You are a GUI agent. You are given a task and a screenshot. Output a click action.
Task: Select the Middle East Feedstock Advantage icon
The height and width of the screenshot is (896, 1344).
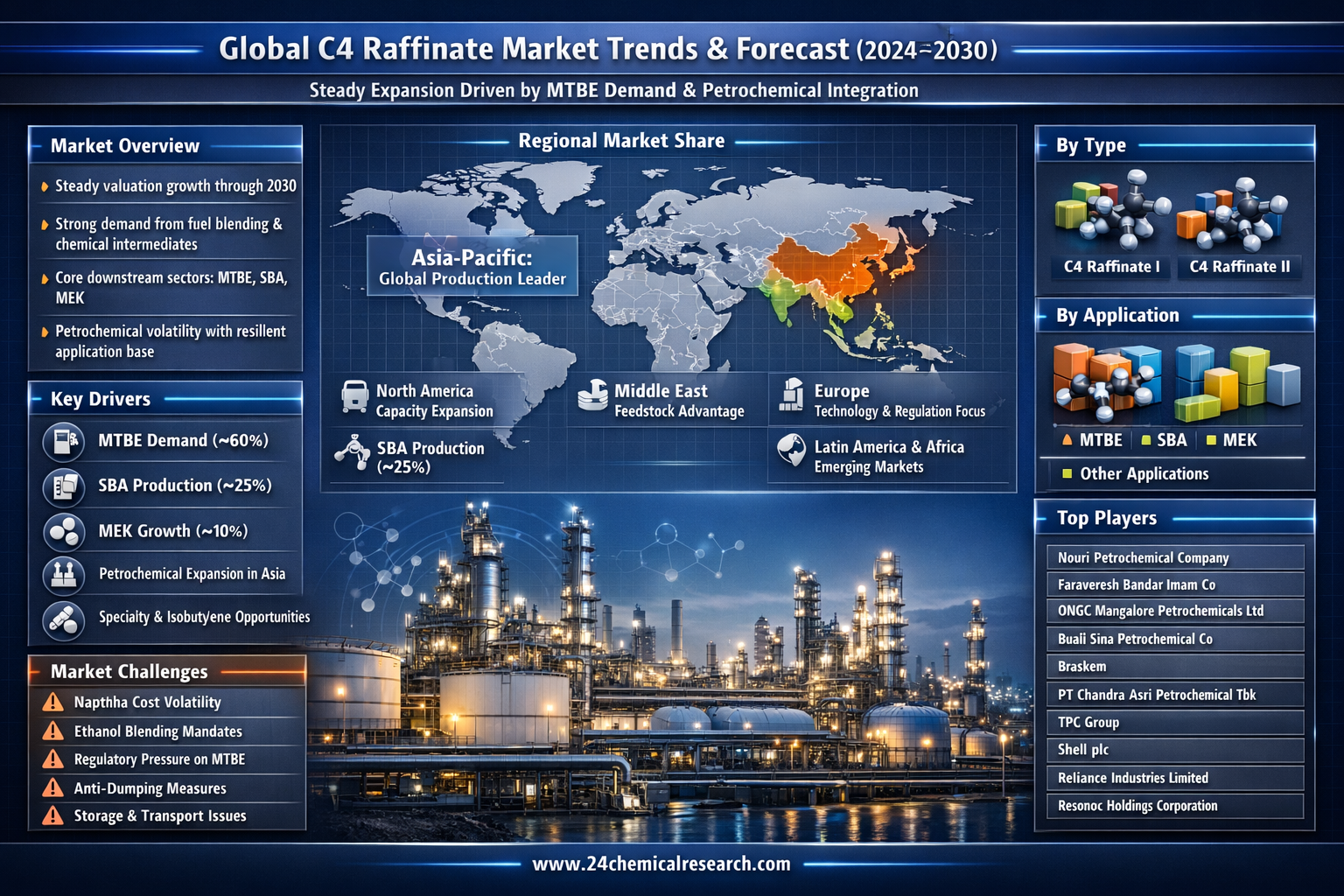(592, 396)
